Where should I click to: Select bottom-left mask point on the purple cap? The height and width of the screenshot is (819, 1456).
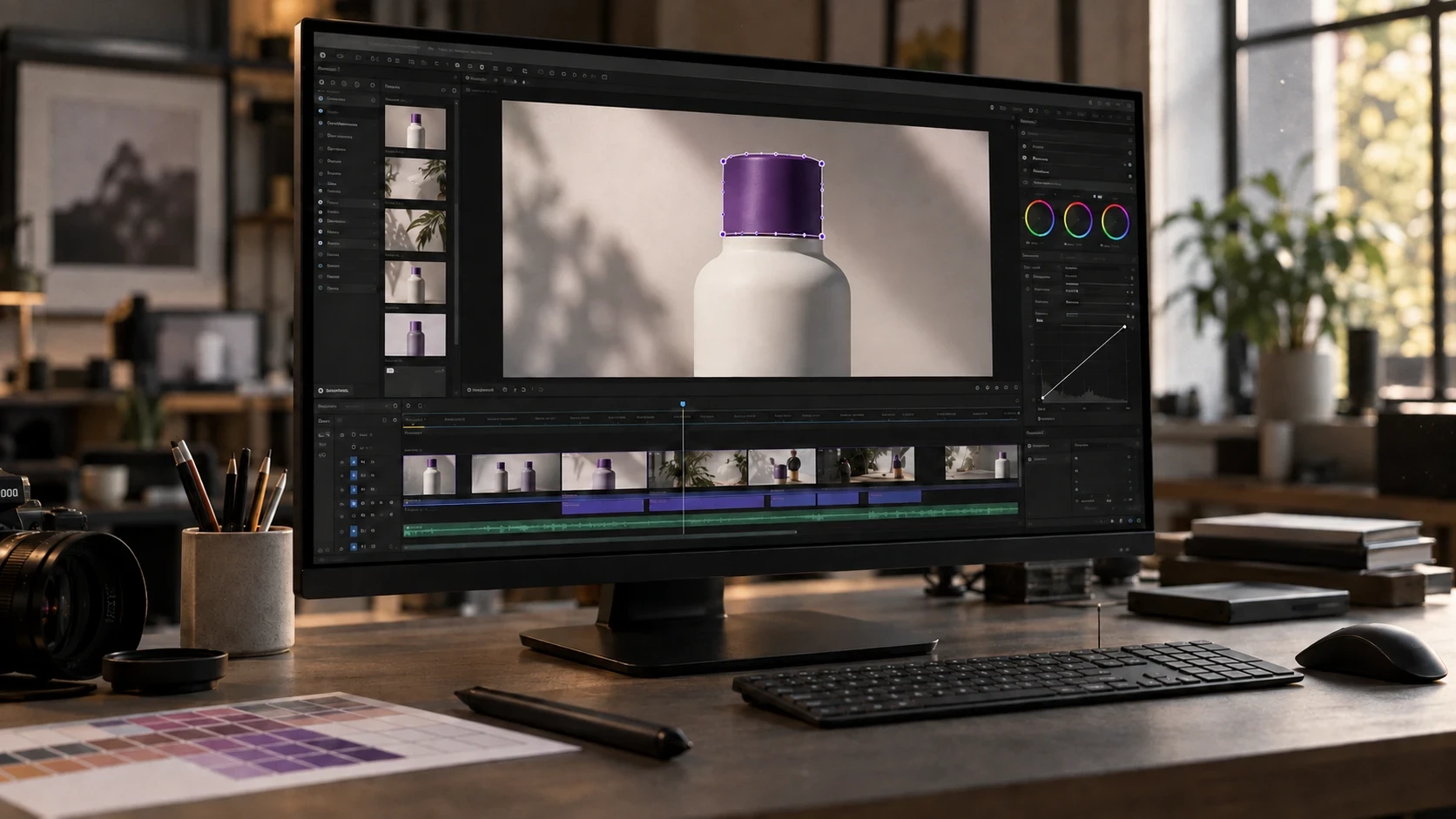pos(723,233)
